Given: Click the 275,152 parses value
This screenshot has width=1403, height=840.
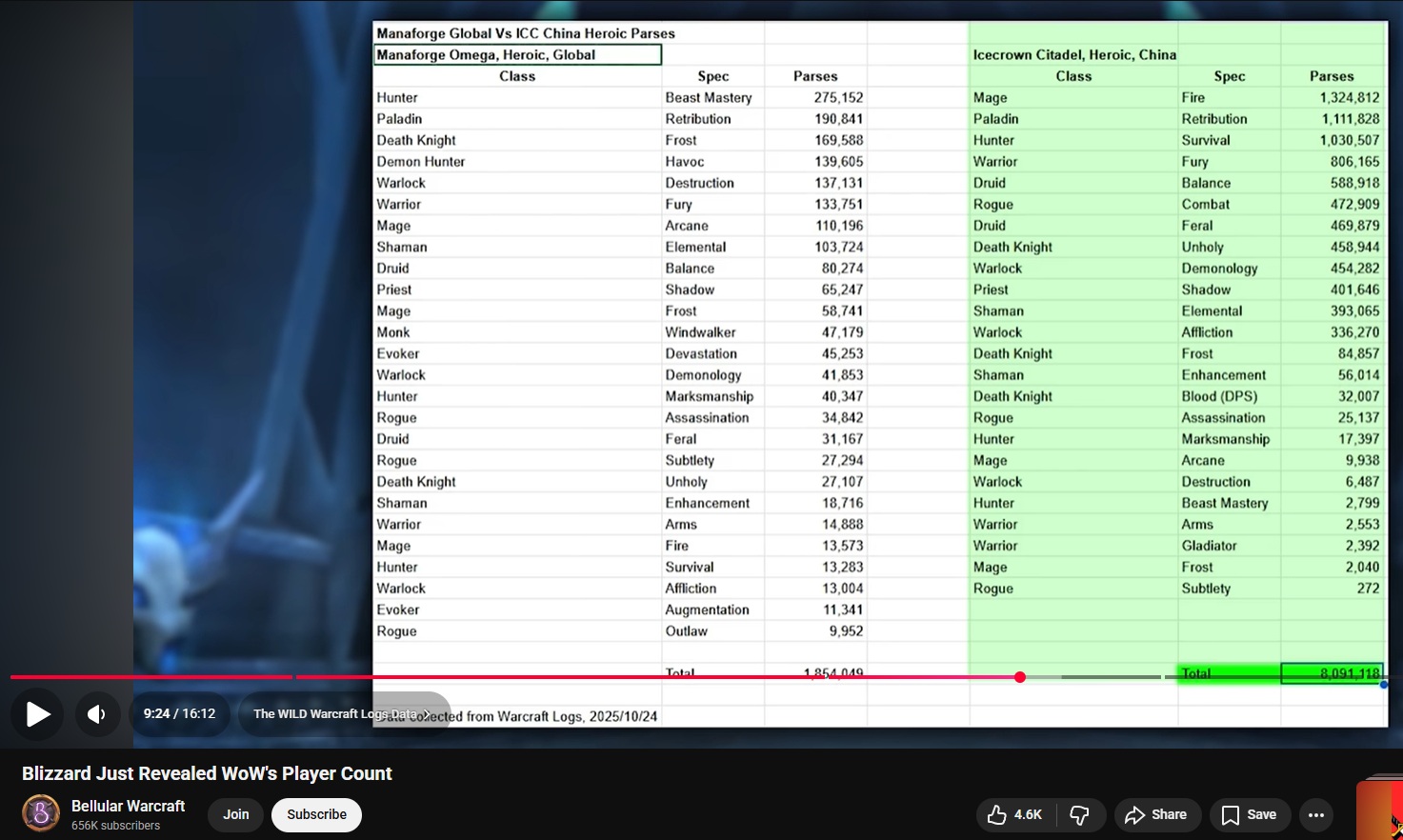Looking at the screenshot, I should click(x=838, y=97).
